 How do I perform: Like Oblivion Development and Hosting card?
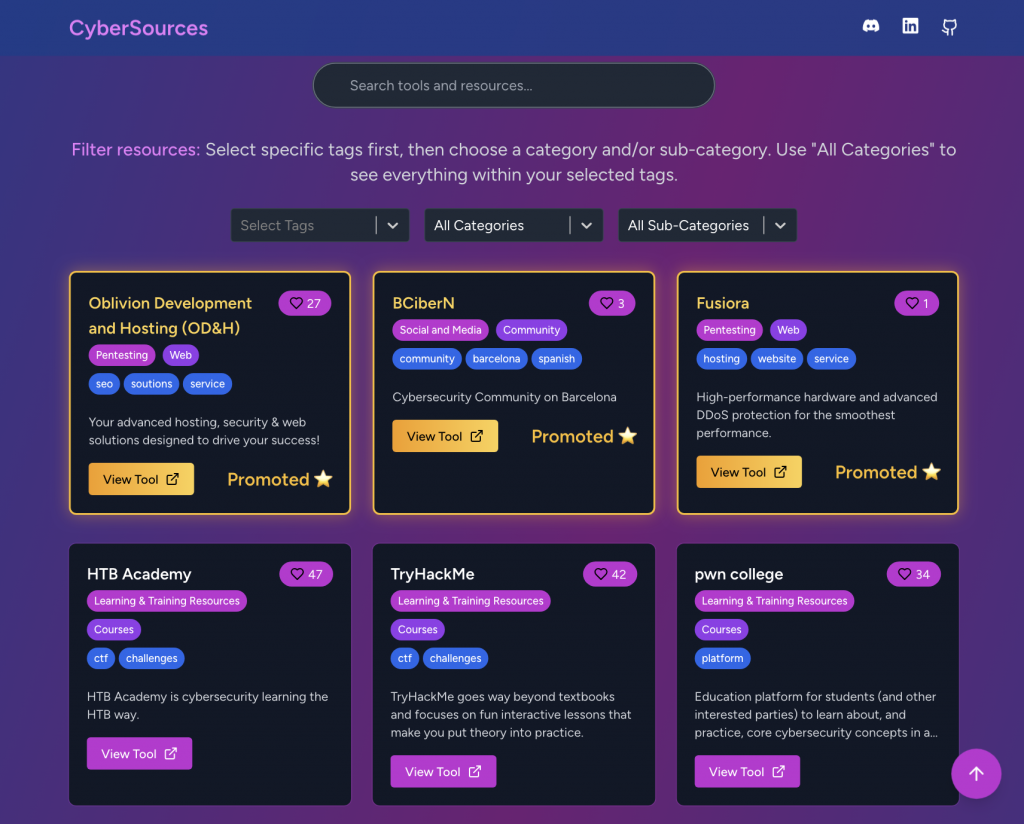coord(305,303)
